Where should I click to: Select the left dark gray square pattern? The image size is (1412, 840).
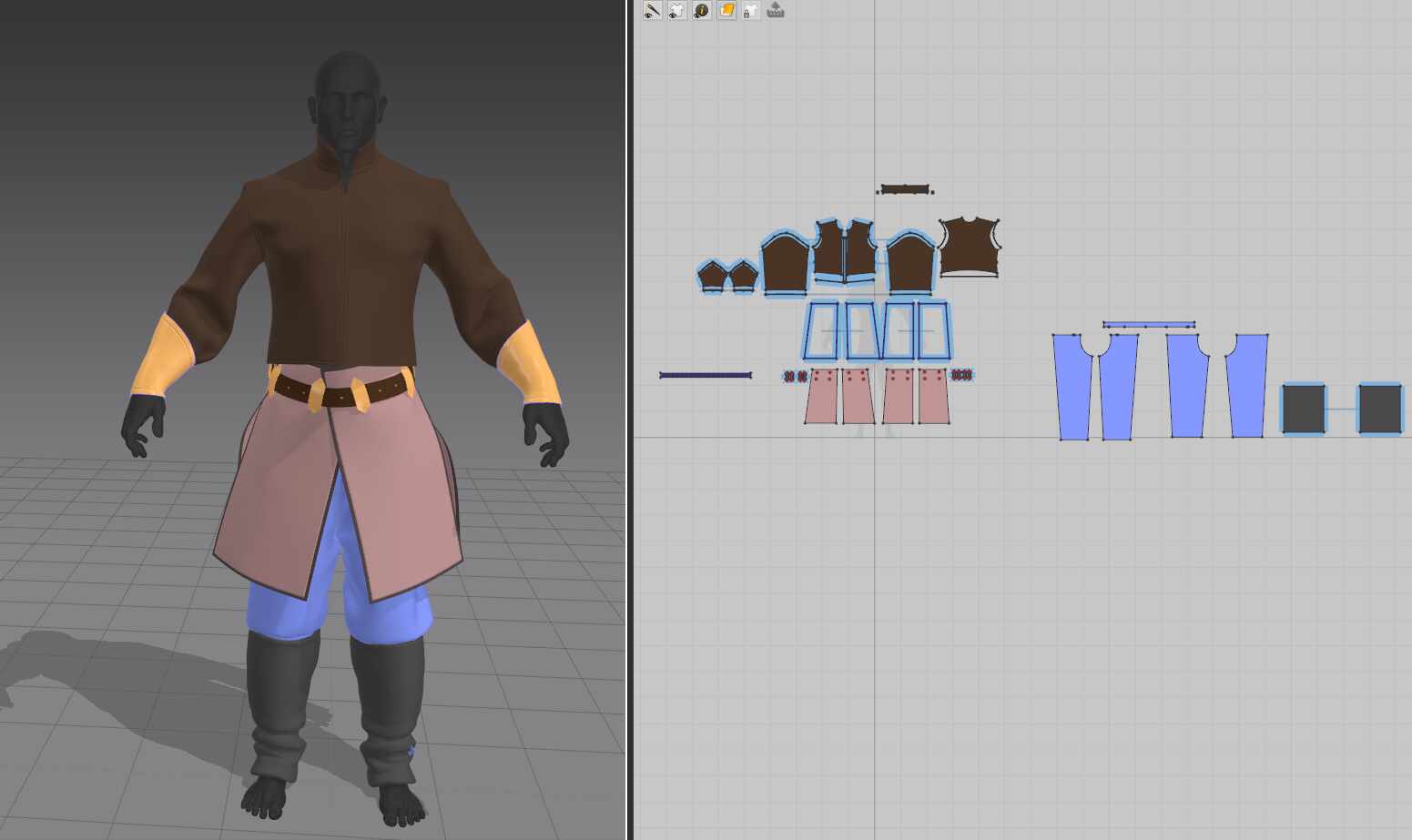[x=1303, y=409]
